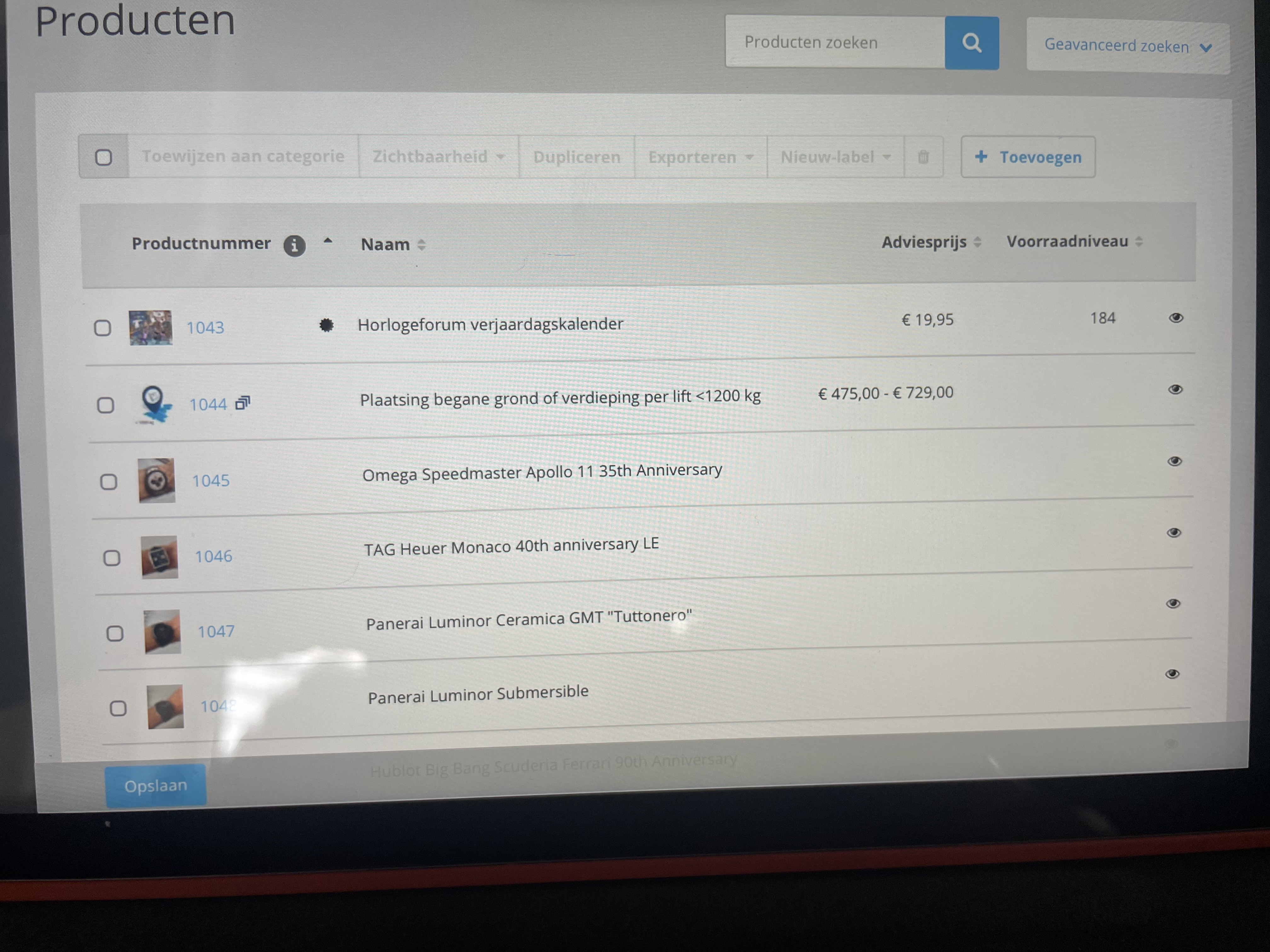
Task: Click the Productnummer info icon
Action: pyautogui.click(x=295, y=246)
